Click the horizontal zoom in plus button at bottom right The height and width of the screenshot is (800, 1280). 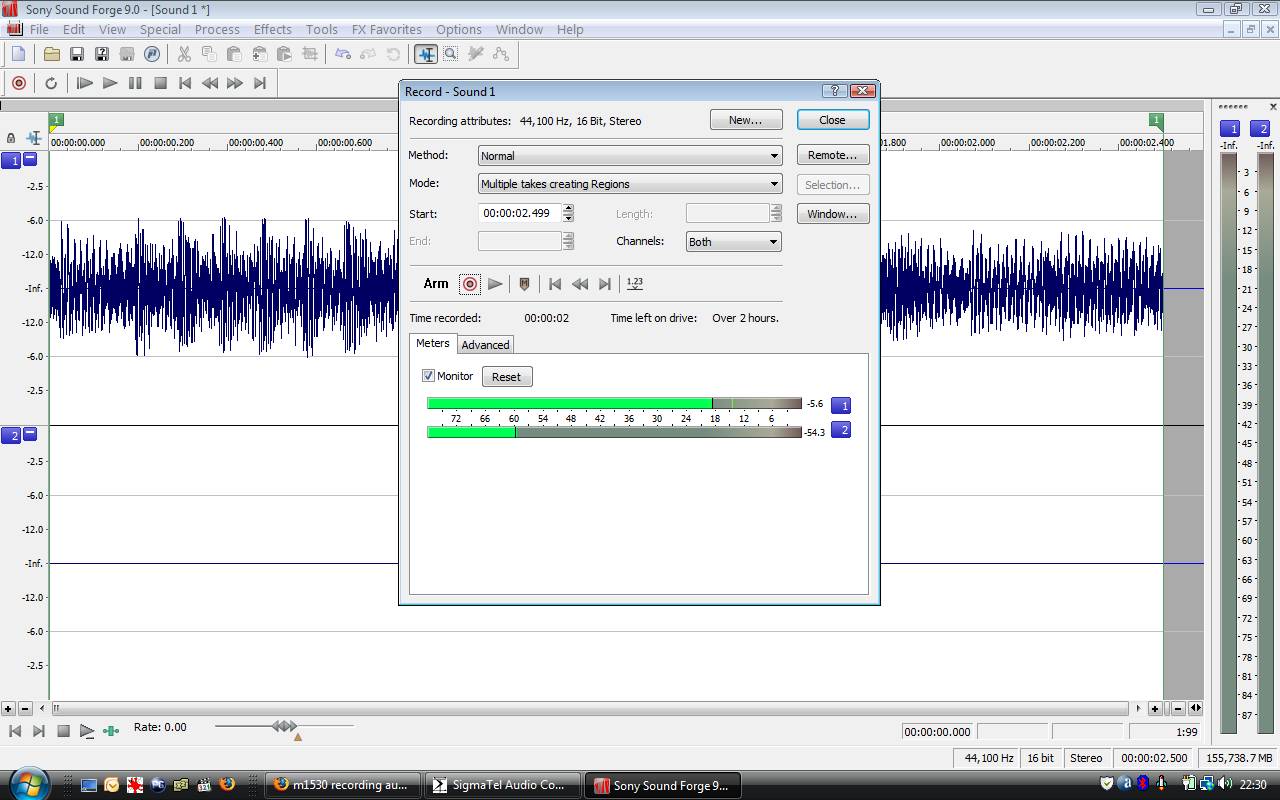[x=1154, y=708]
